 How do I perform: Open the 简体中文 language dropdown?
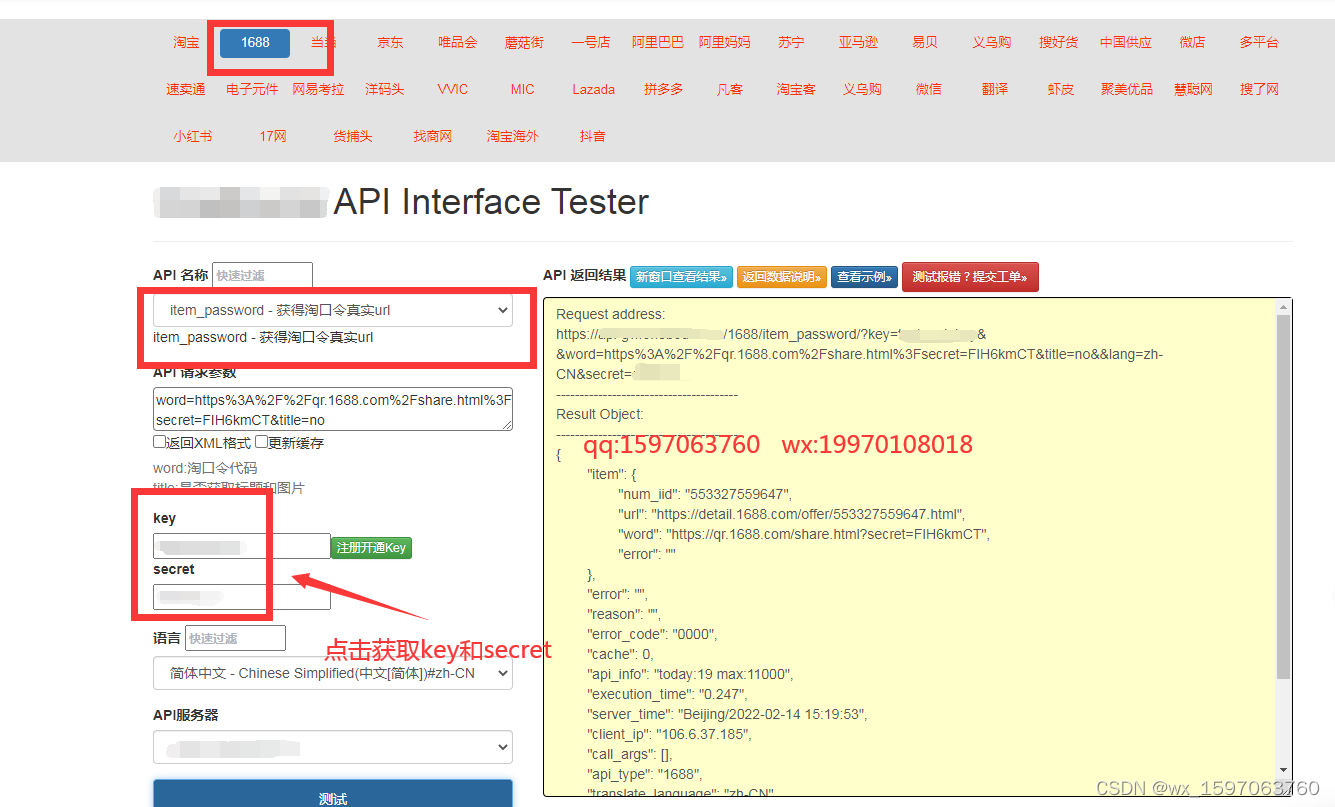[333, 673]
